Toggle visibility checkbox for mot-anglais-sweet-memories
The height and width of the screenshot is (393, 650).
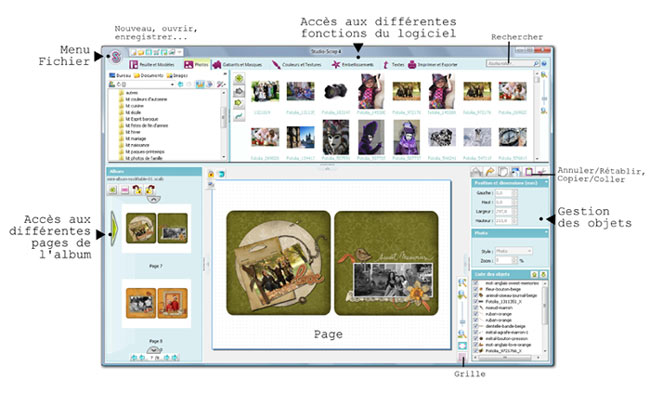(475, 283)
